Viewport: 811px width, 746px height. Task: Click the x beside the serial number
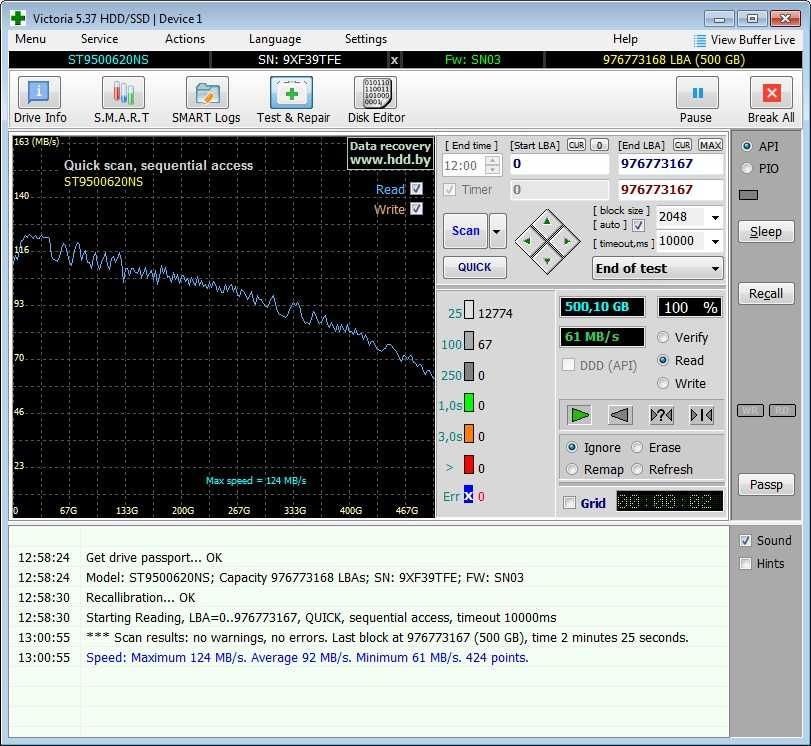pos(394,60)
